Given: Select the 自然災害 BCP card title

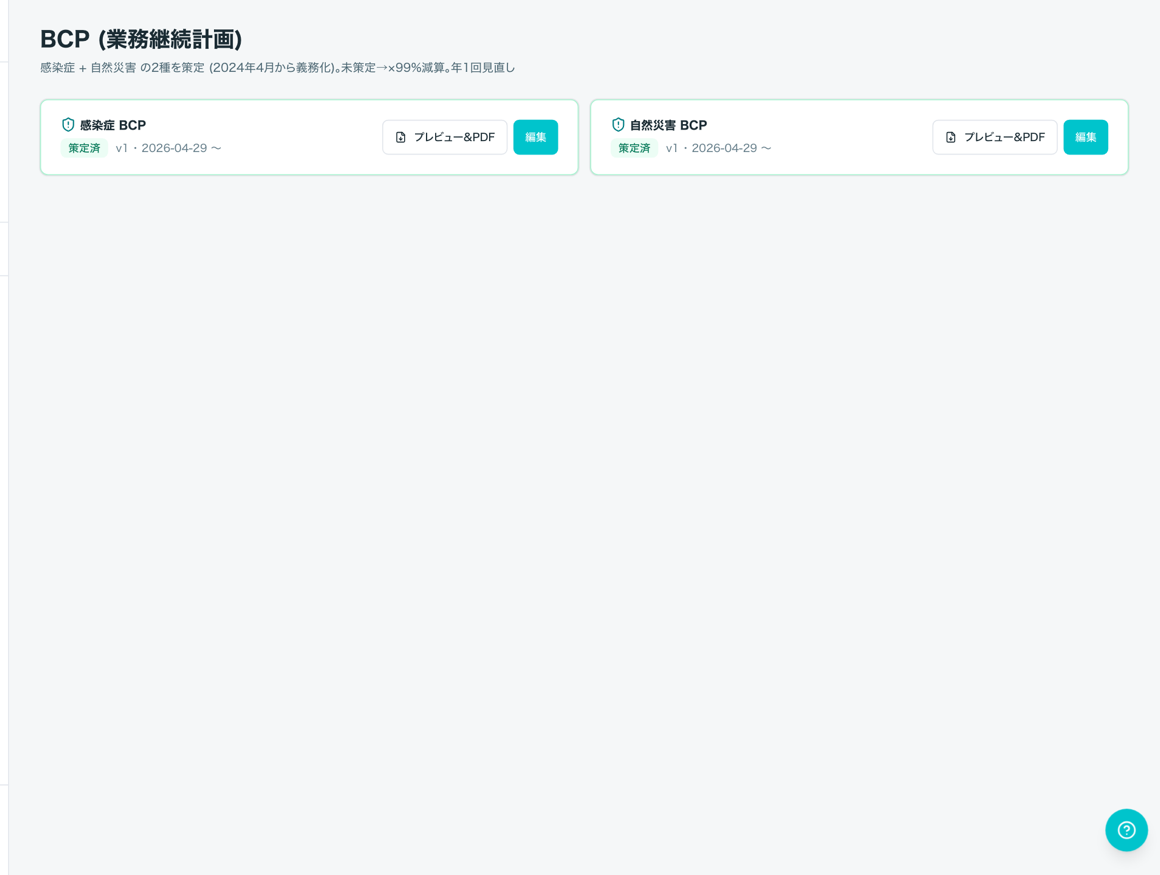Looking at the screenshot, I should click(669, 125).
